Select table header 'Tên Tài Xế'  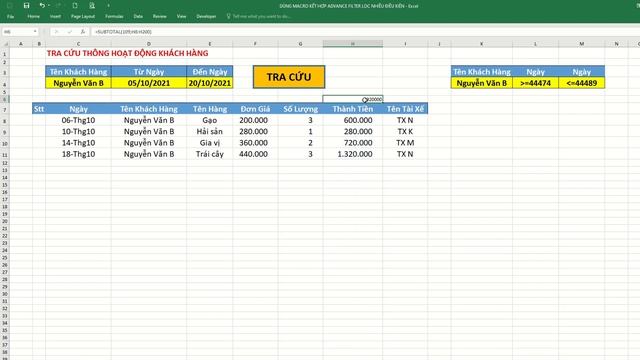[405, 109]
